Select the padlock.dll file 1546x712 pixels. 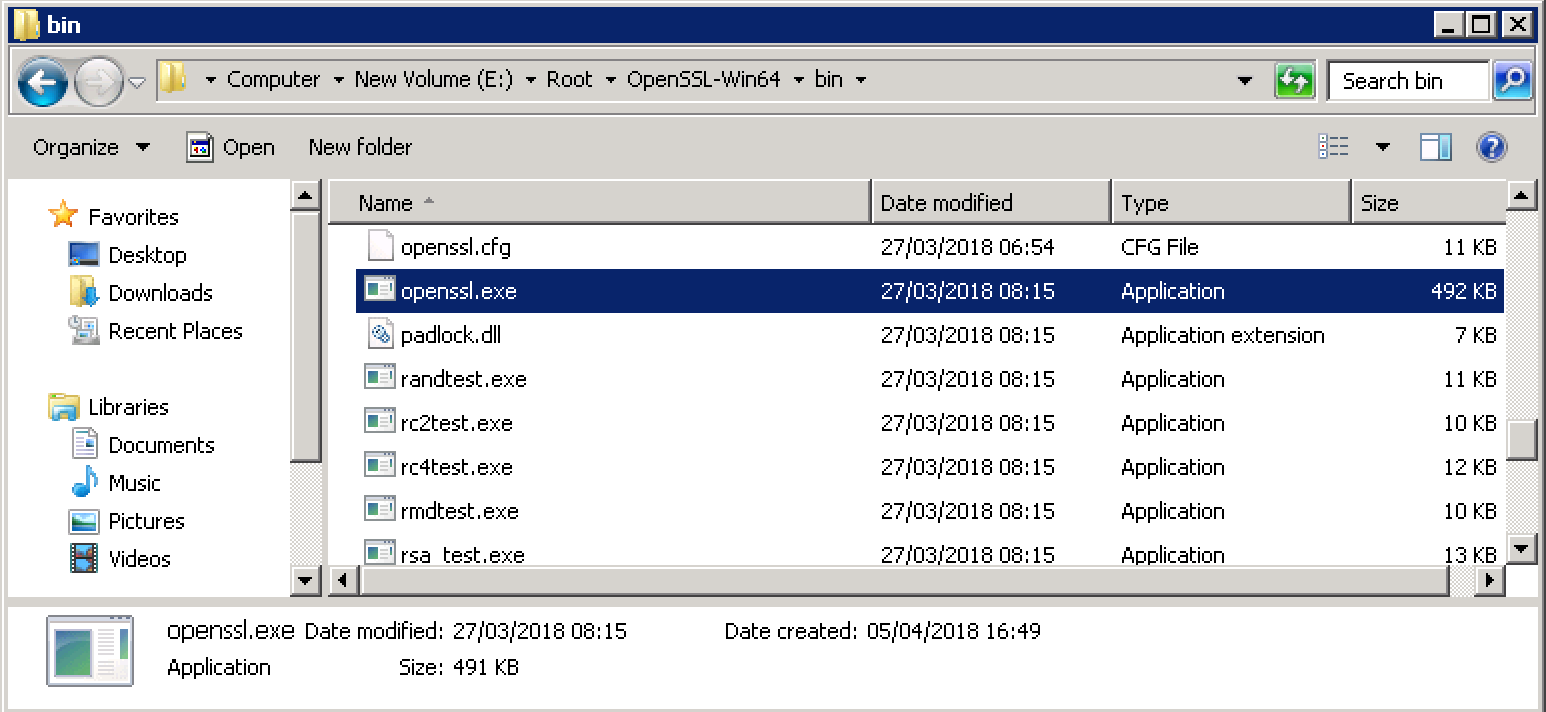click(930, 335)
